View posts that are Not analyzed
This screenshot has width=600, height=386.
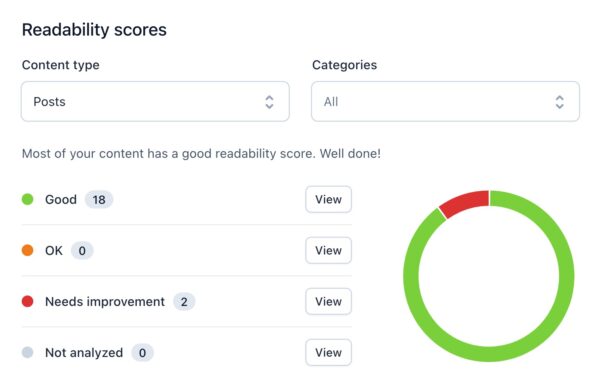328,352
